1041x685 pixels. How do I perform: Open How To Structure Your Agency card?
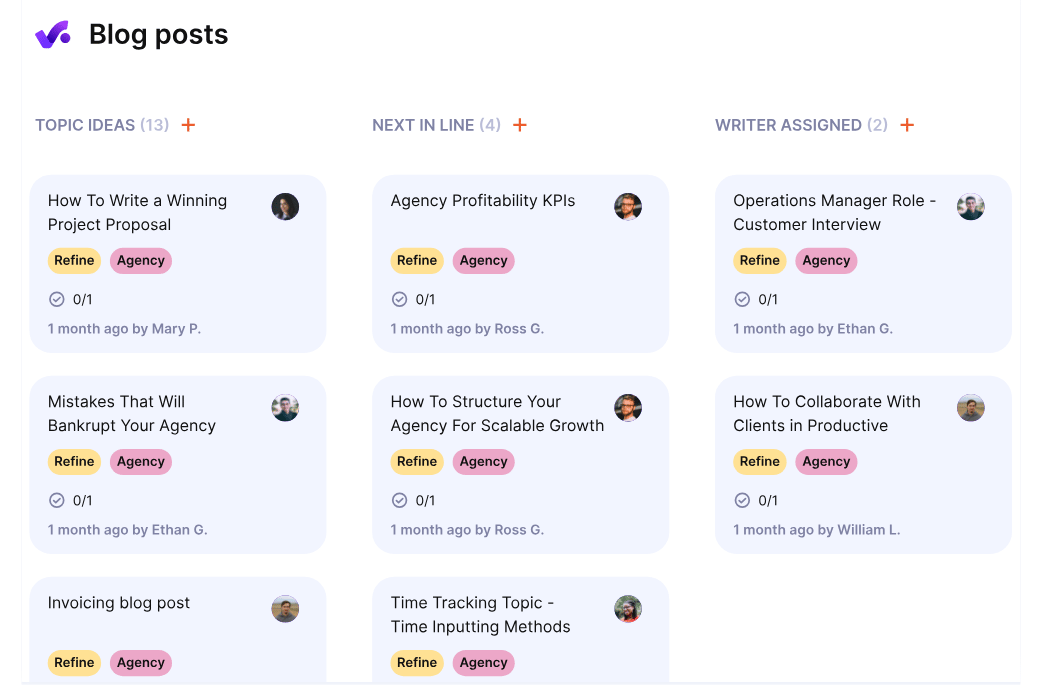tap(497, 414)
